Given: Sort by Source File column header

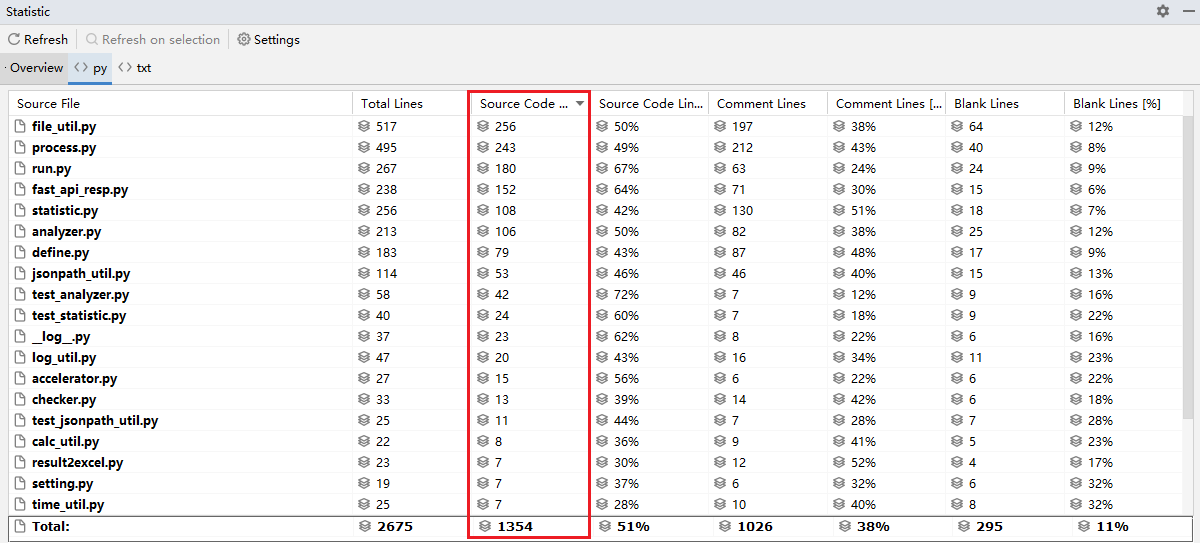Looking at the screenshot, I should click(181, 104).
